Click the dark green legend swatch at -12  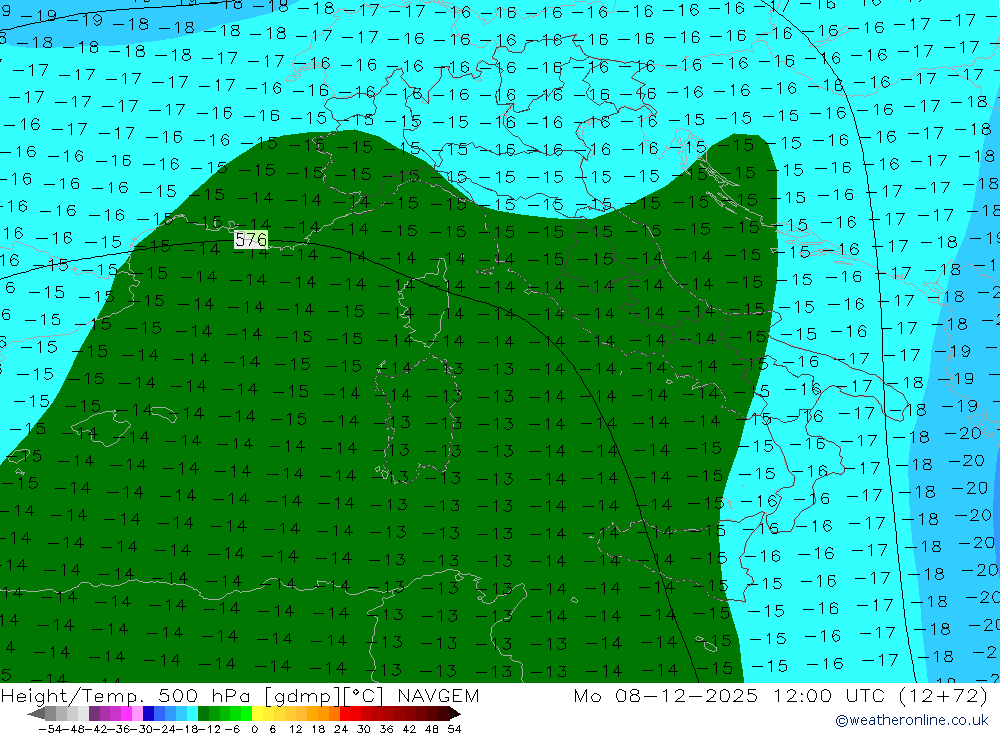click(x=203, y=713)
